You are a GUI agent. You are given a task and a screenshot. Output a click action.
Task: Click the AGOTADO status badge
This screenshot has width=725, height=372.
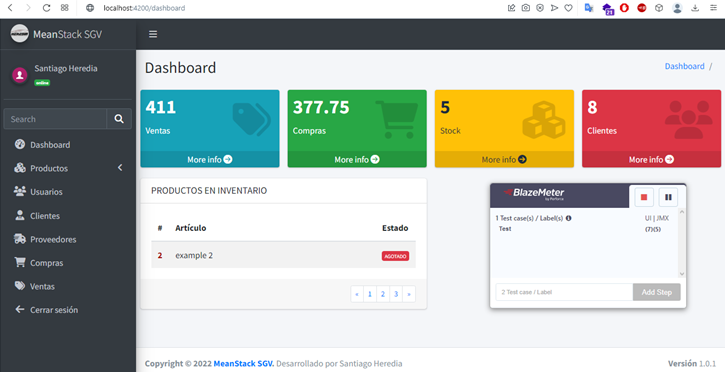click(x=395, y=256)
